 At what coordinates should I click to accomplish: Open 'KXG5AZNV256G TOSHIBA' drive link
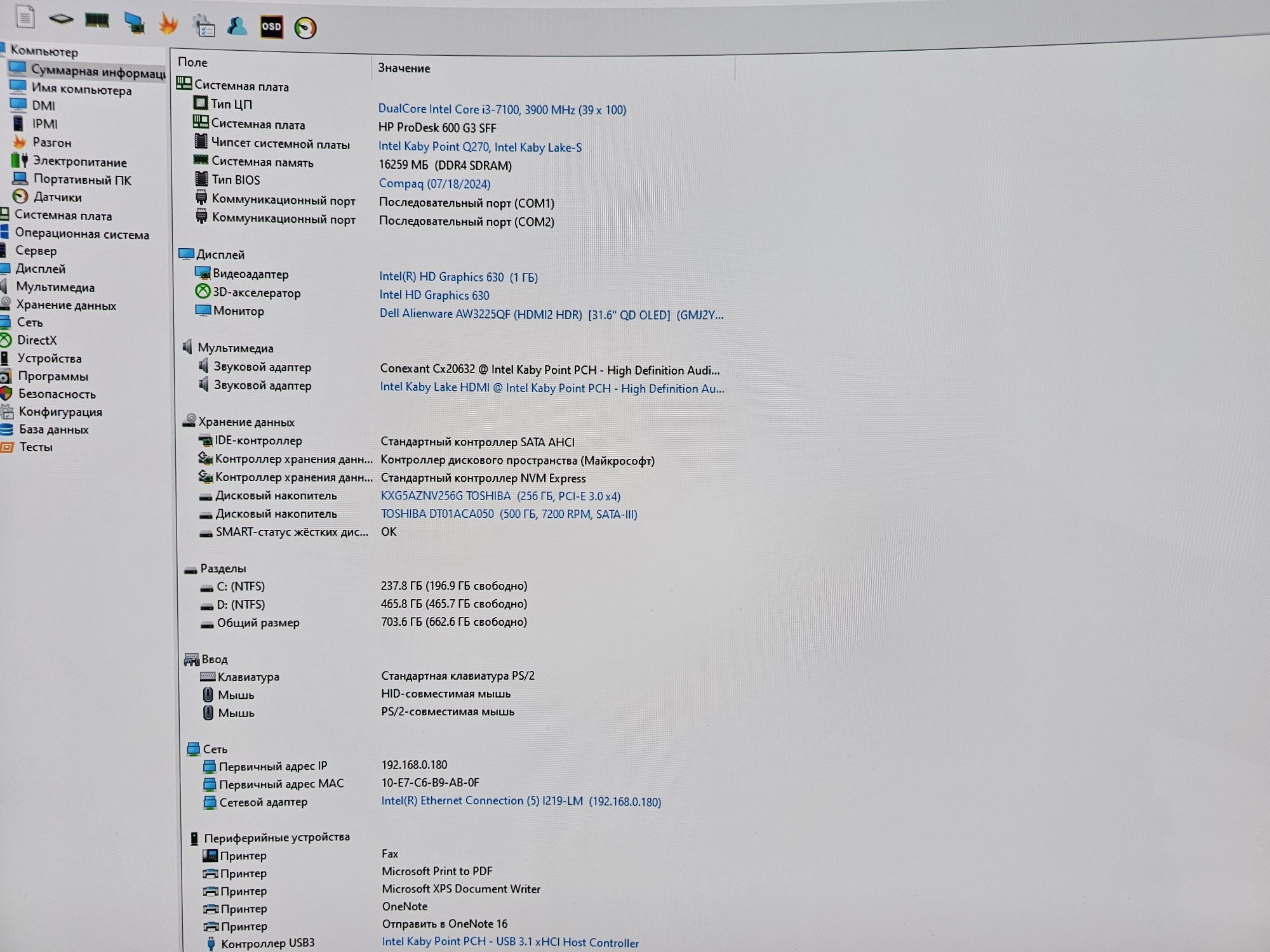pyautogui.click(x=500, y=496)
